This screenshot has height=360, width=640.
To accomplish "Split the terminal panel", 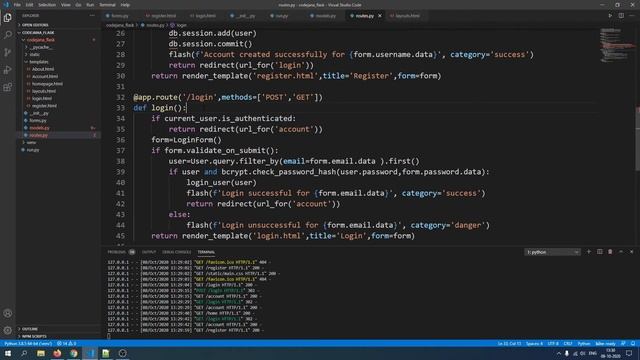I will [x=599, y=252].
